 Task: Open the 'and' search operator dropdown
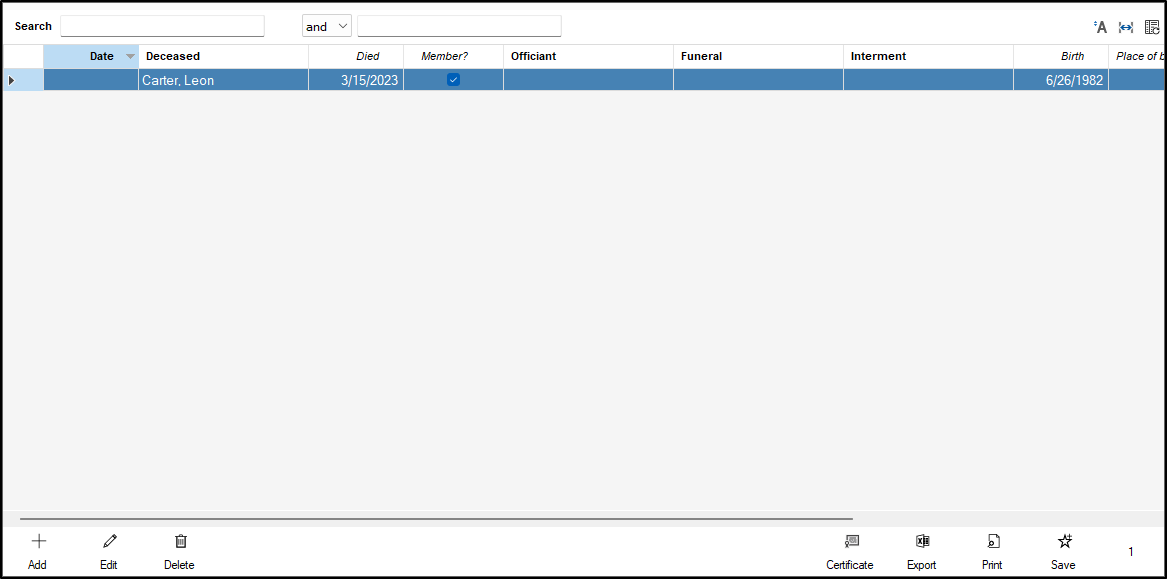tap(327, 26)
